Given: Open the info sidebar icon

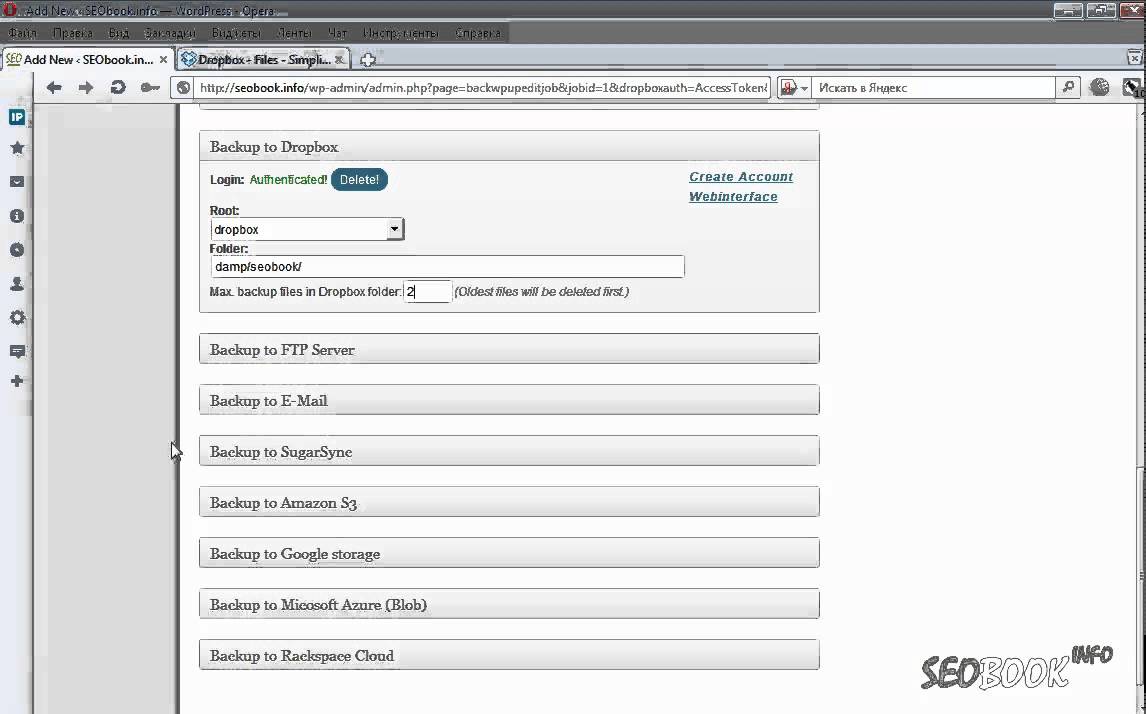Looking at the screenshot, I should click(x=17, y=216).
